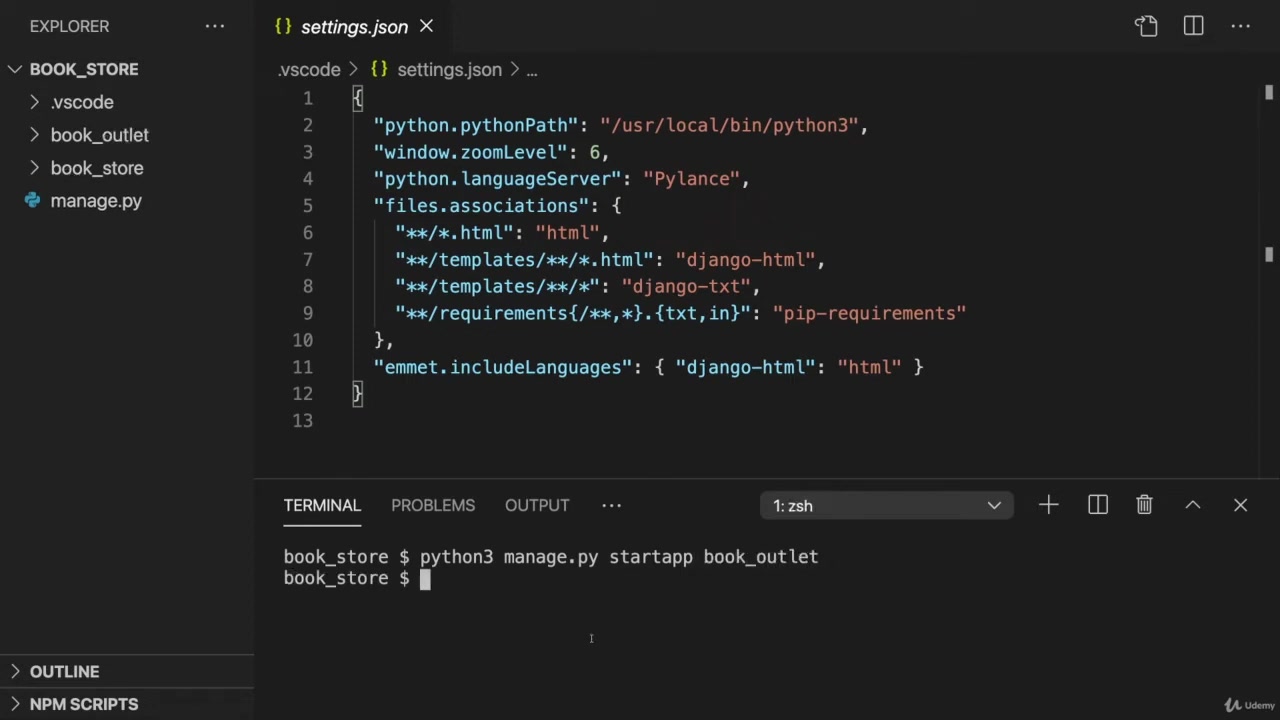Viewport: 1280px width, 720px height.
Task: Create a new terminal with plus icon
Action: point(1048,506)
